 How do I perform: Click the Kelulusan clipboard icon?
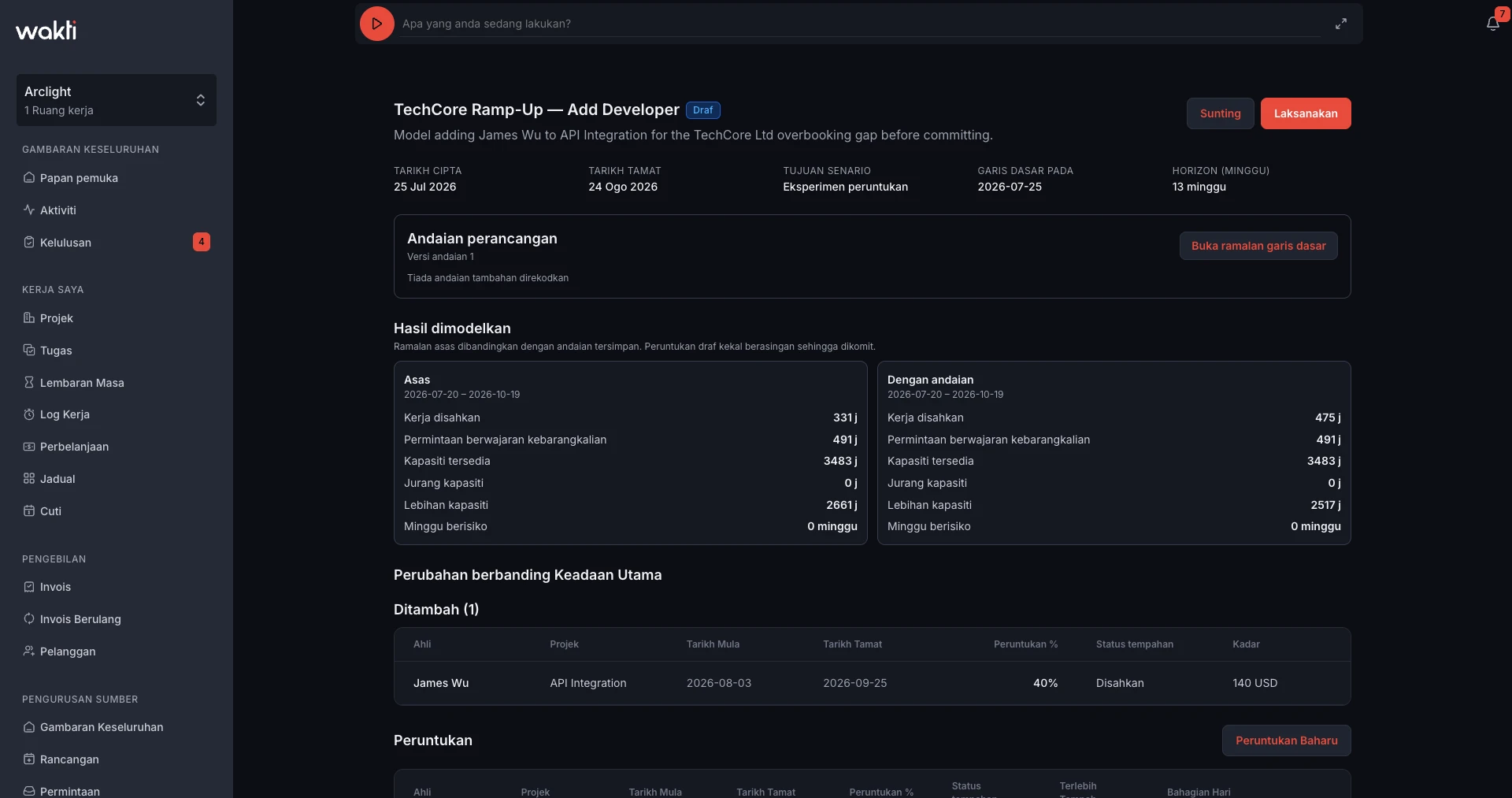pyautogui.click(x=29, y=243)
